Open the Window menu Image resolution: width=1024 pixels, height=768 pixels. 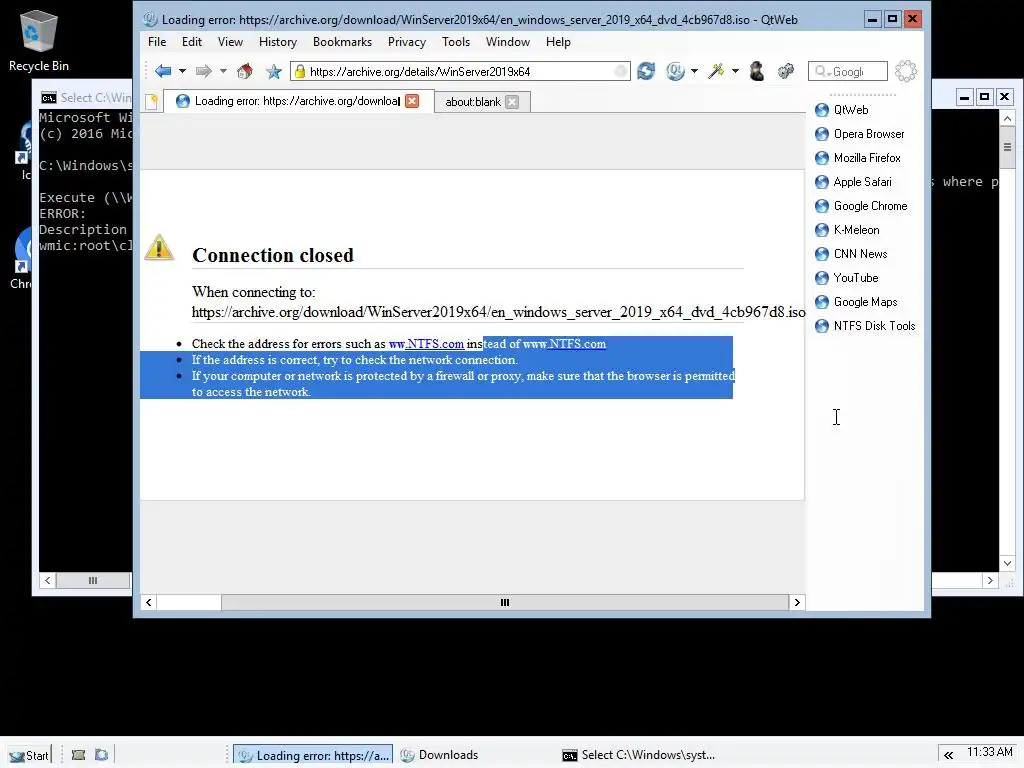tap(507, 42)
